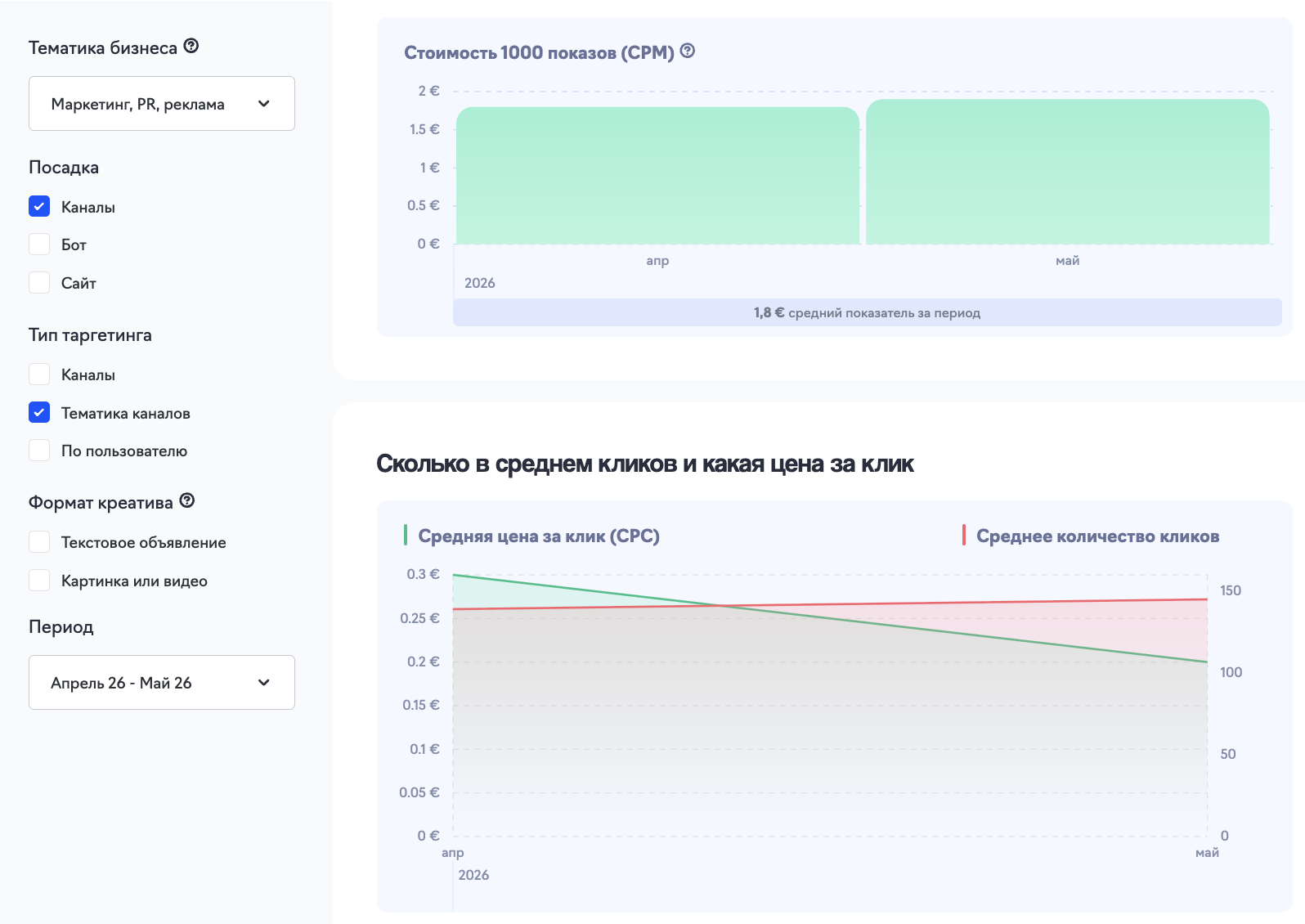The height and width of the screenshot is (924, 1305).
Task: Click the 2 € axis label in CPM chart
Action: tap(428, 91)
